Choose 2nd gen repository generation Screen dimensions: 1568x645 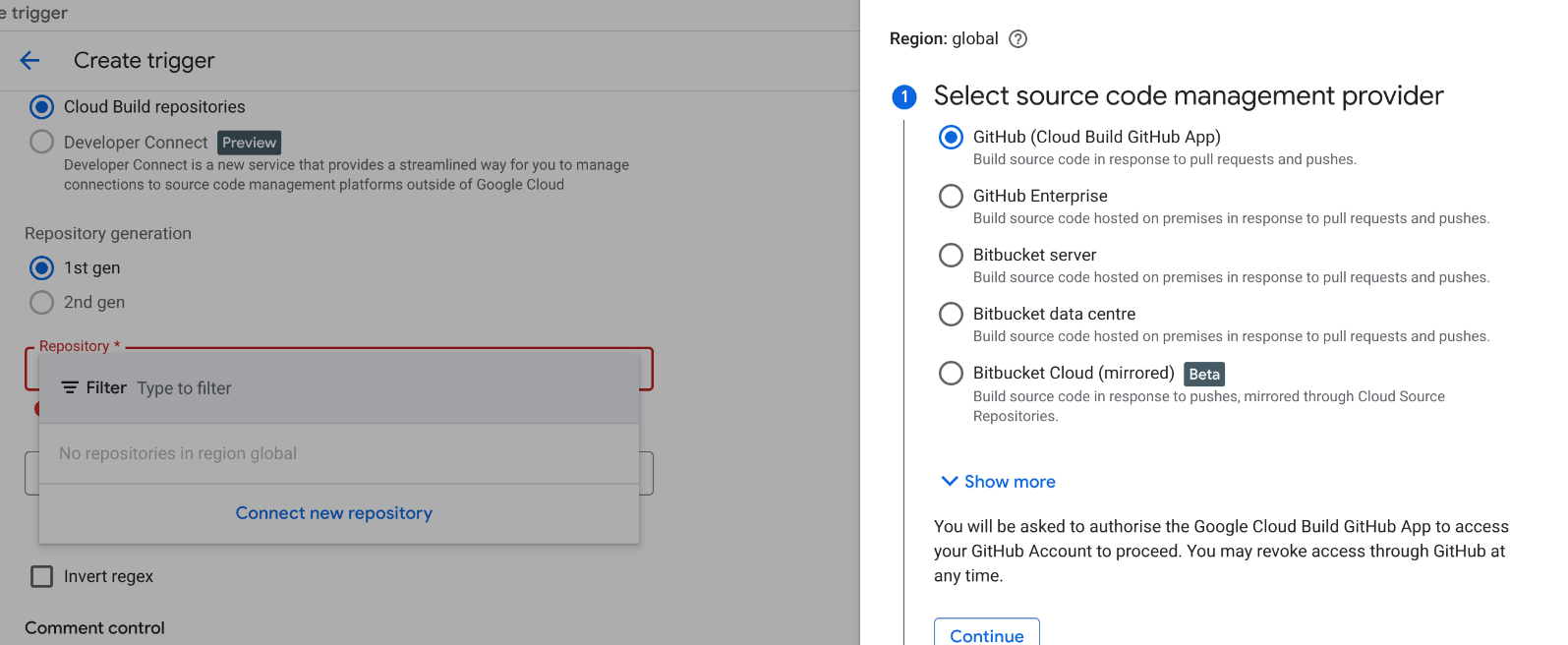pyautogui.click(x=41, y=302)
